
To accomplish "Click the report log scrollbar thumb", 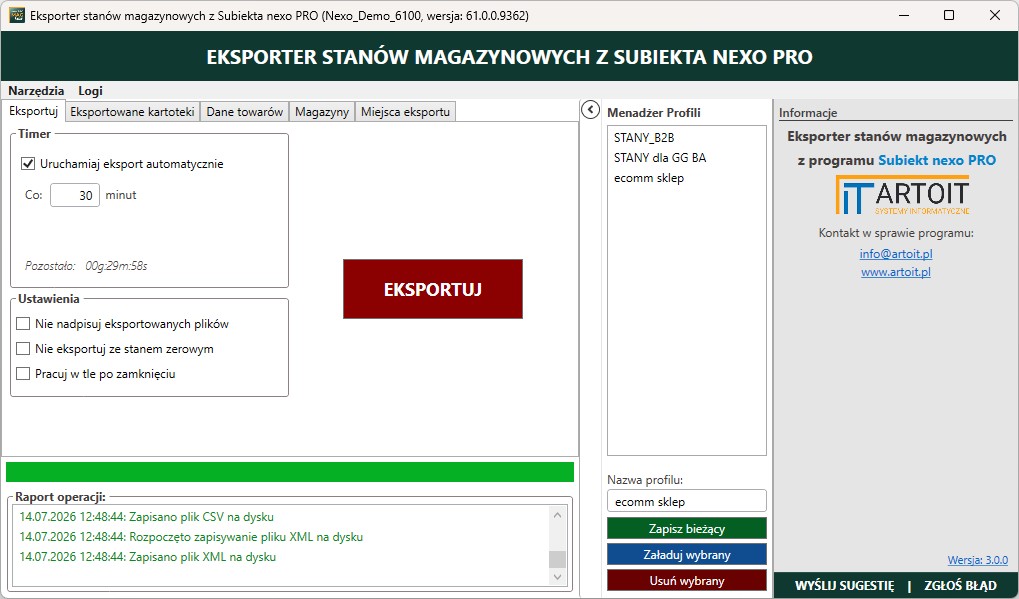I will [557, 559].
